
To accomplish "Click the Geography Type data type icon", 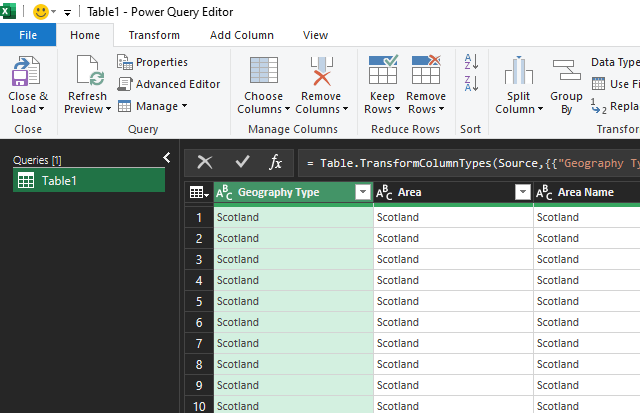I will (x=224, y=192).
